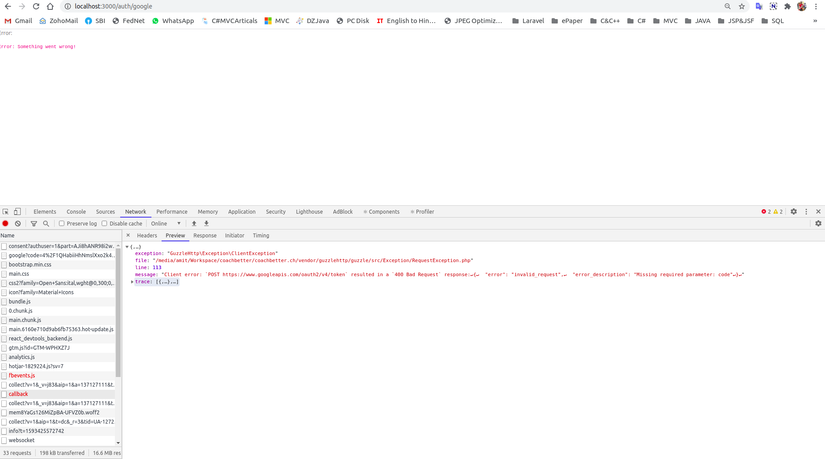Open the ZohoMail bookmark
Viewport: 825px width, 459px height.
point(58,21)
